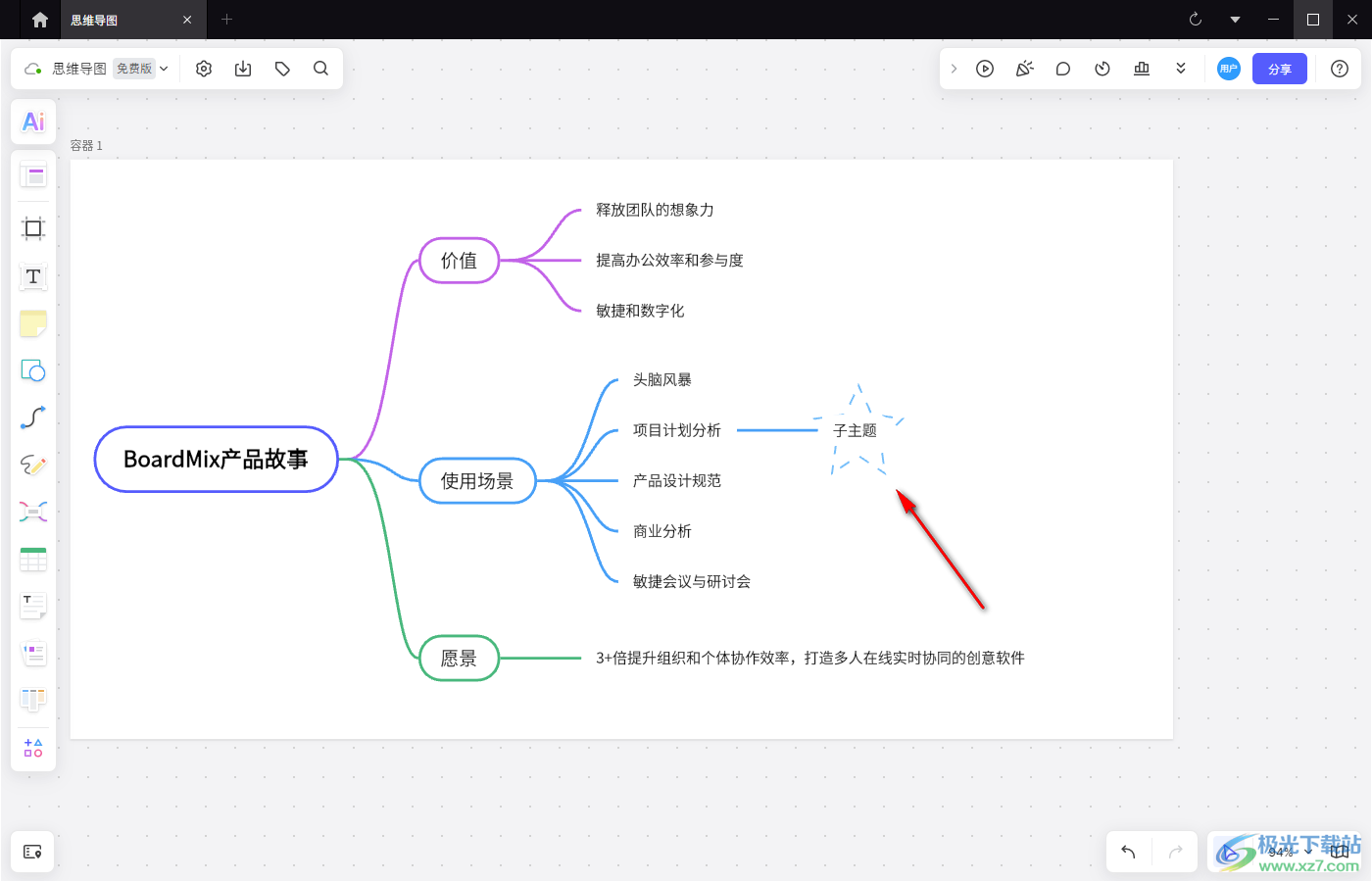Select the 子主题 star node
This screenshot has width=1372, height=882.
(x=856, y=431)
